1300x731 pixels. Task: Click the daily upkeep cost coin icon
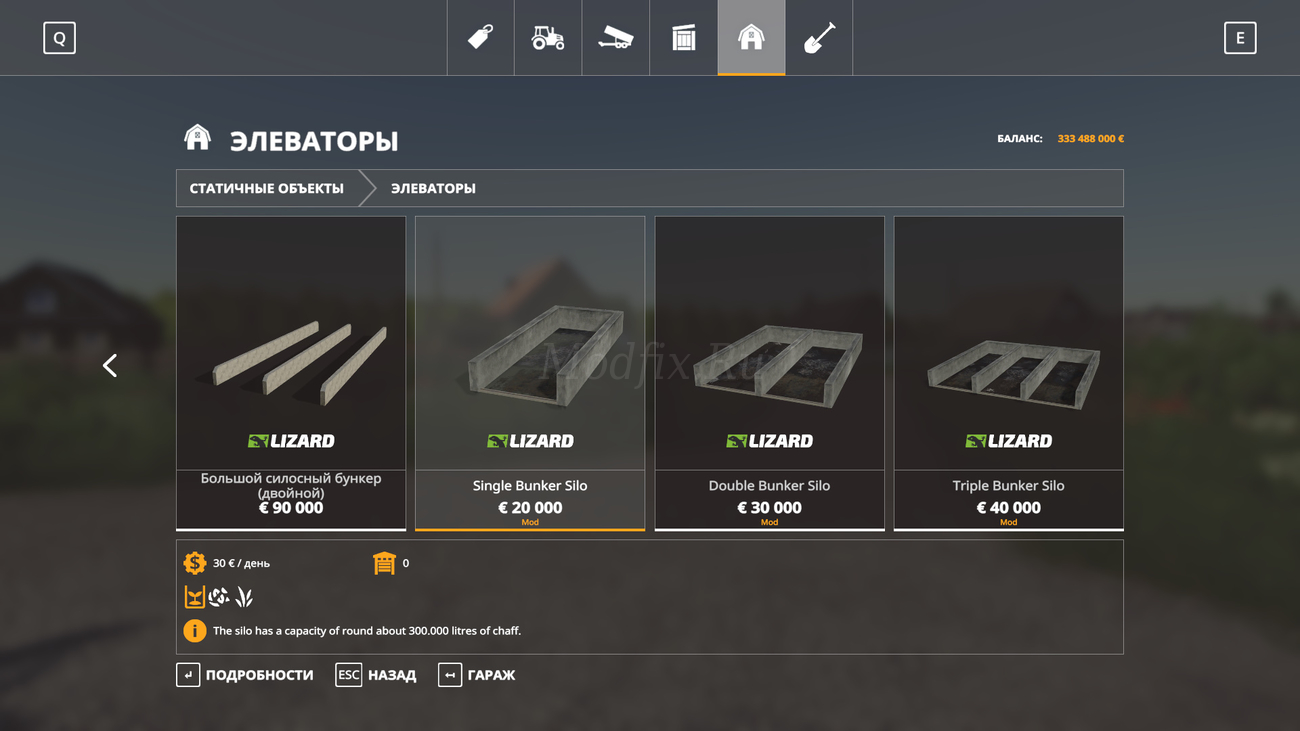click(195, 563)
